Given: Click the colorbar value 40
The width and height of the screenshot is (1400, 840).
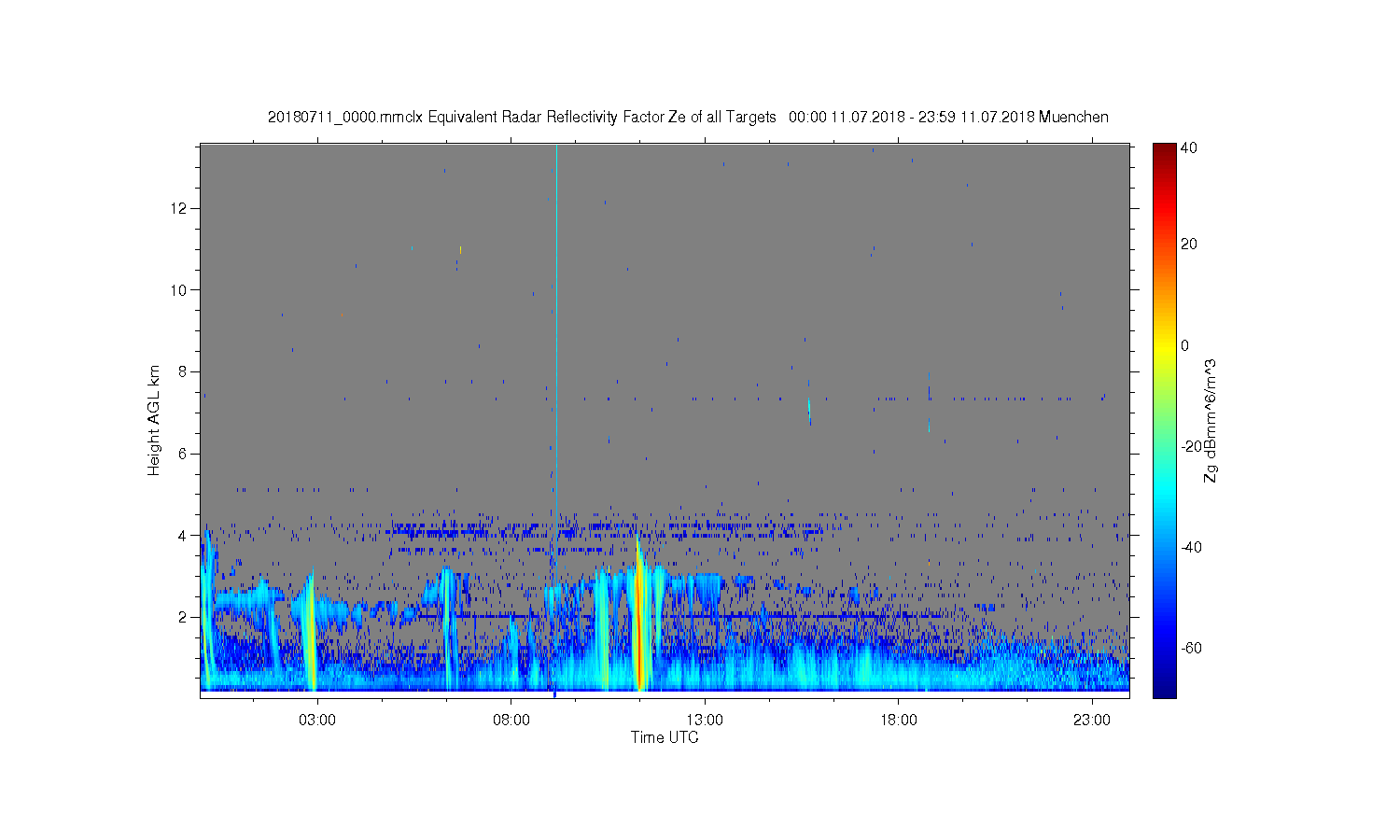Looking at the screenshot, I should [x=1189, y=147].
